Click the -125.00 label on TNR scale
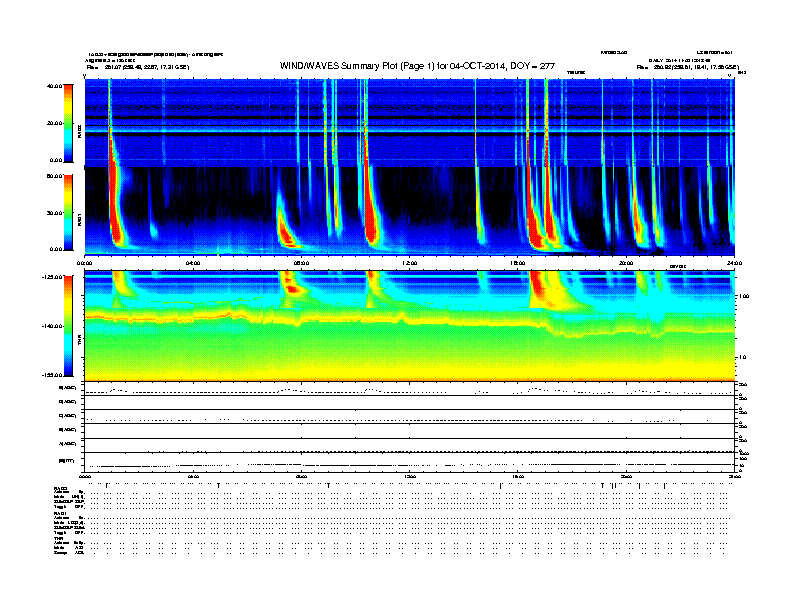The height and width of the screenshot is (612, 792). pos(52,277)
